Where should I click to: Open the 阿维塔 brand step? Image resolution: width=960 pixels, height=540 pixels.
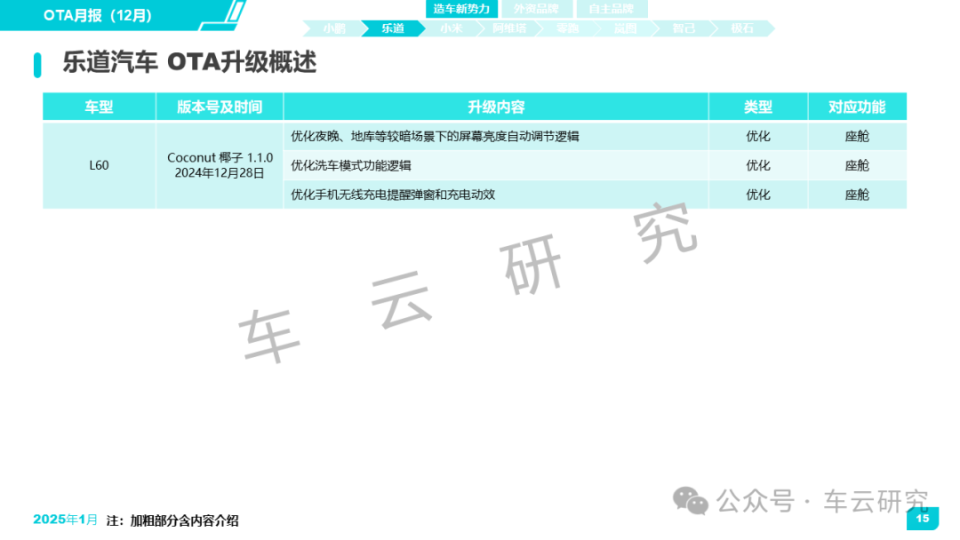[x=509, y=28]
